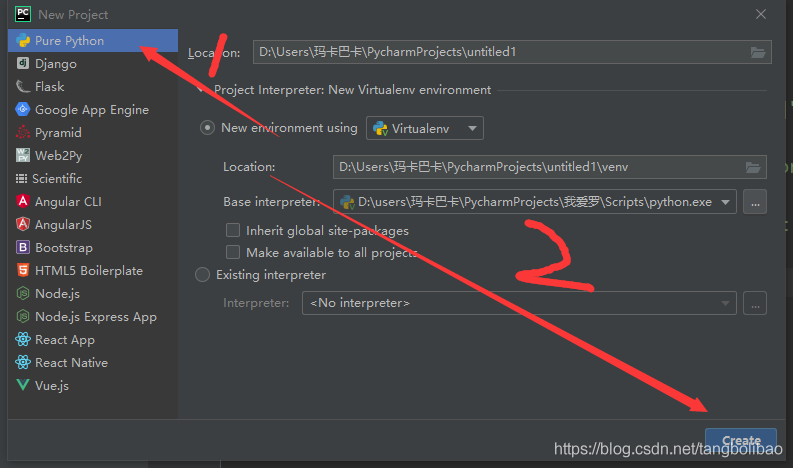Click the Scientific project icon
793x468 pixels.
(21, 179)
